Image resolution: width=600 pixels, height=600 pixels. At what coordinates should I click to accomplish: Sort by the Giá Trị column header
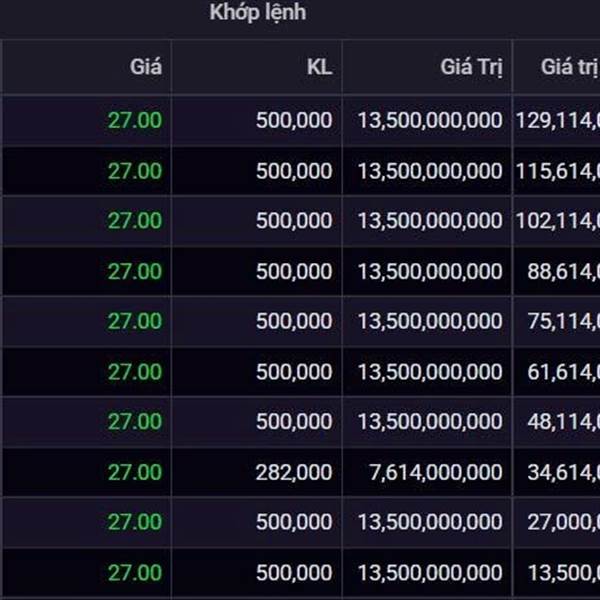(471, 67)
